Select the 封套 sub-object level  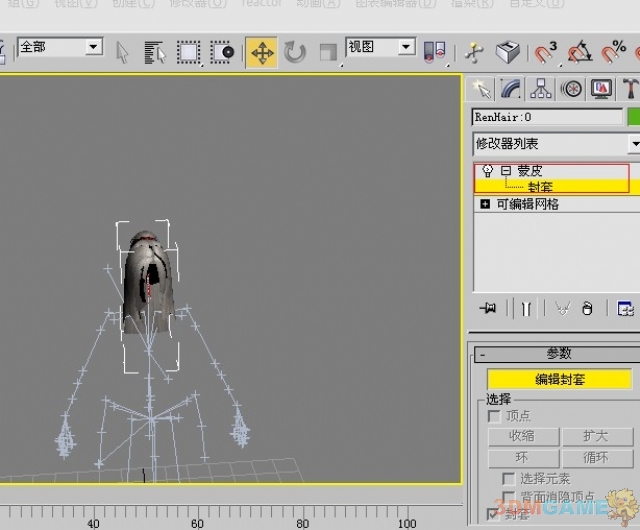pyautogui.click(x=540, y=186)
